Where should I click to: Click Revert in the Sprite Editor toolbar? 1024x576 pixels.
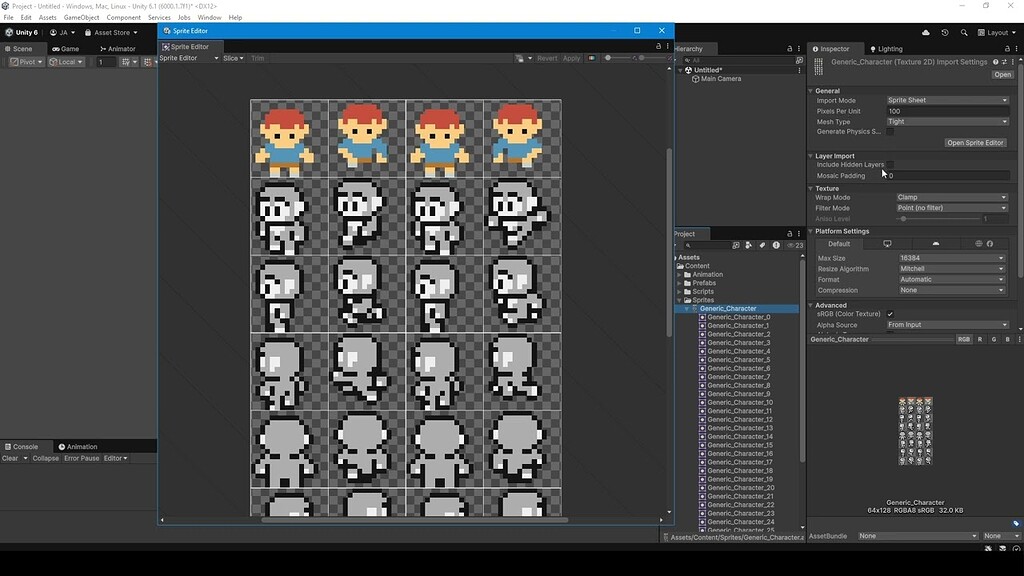547,58
